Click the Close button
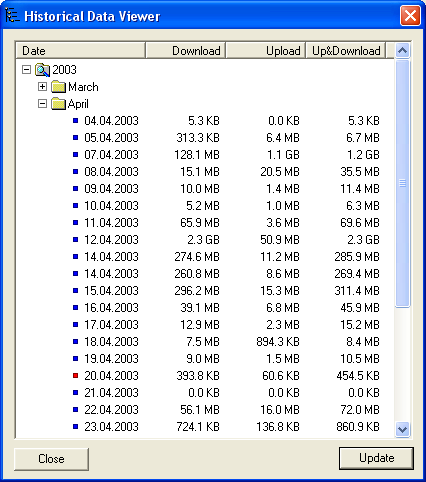The image size is (426, 482). [x=51, y=459]
